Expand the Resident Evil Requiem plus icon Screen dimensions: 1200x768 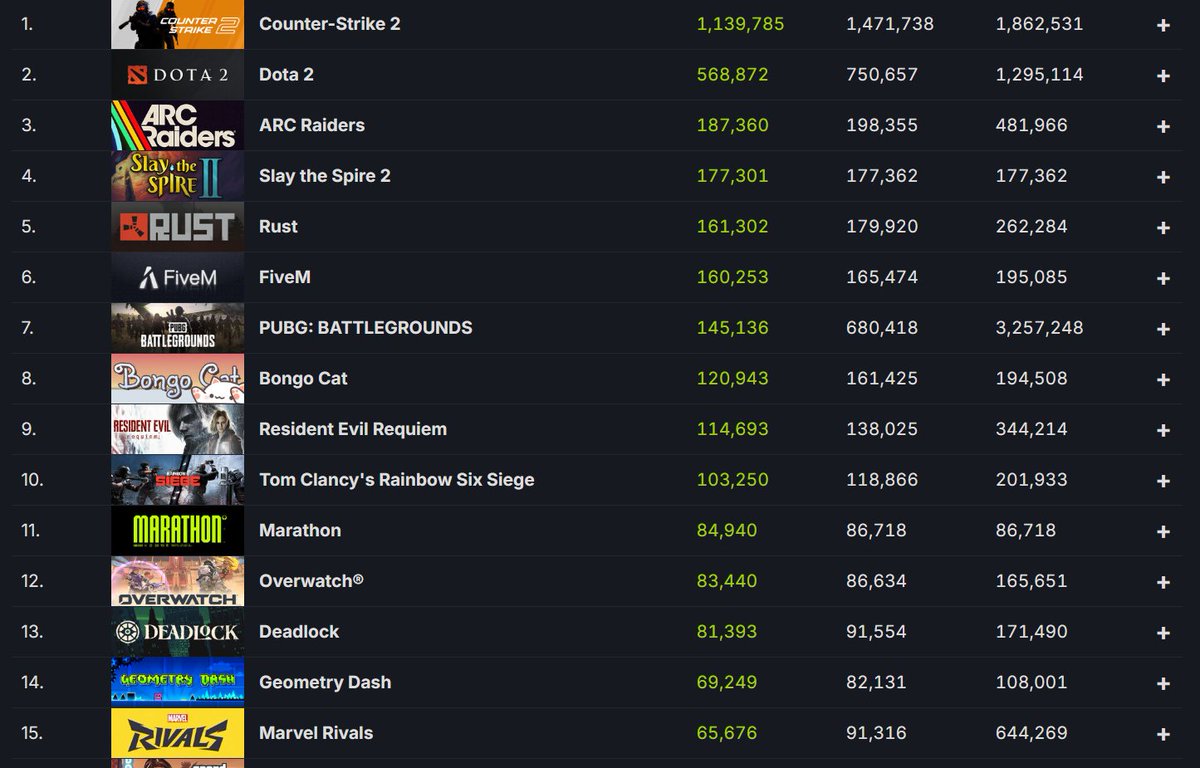point(1163,430)
